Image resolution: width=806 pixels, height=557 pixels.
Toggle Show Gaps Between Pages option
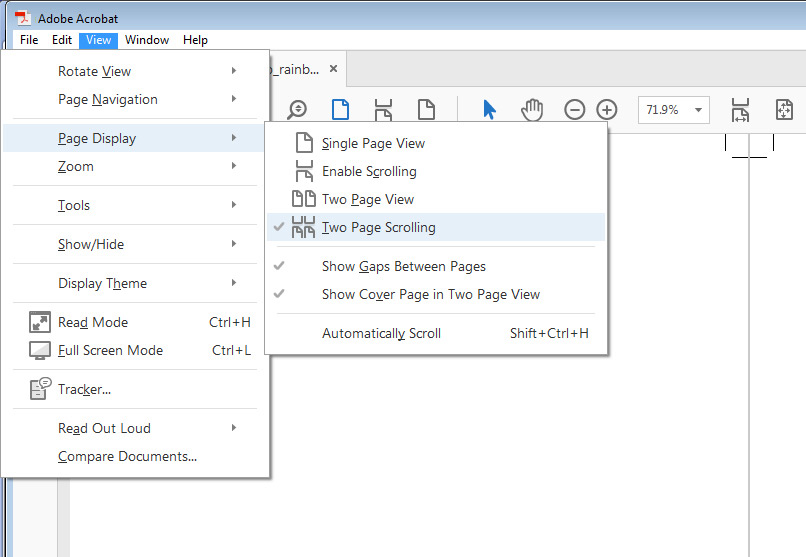point(403,267)
